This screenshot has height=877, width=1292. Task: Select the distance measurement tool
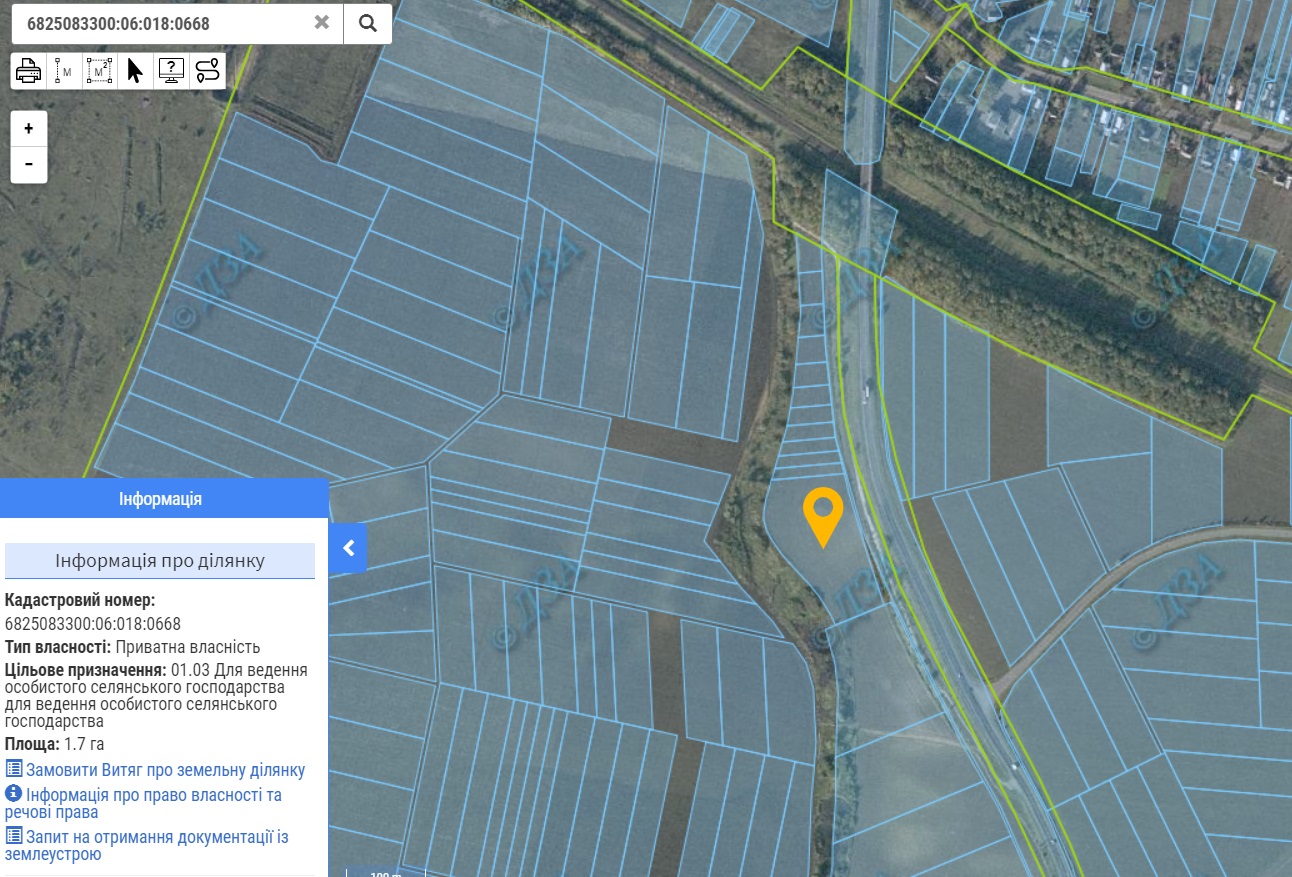click(64, 71)
